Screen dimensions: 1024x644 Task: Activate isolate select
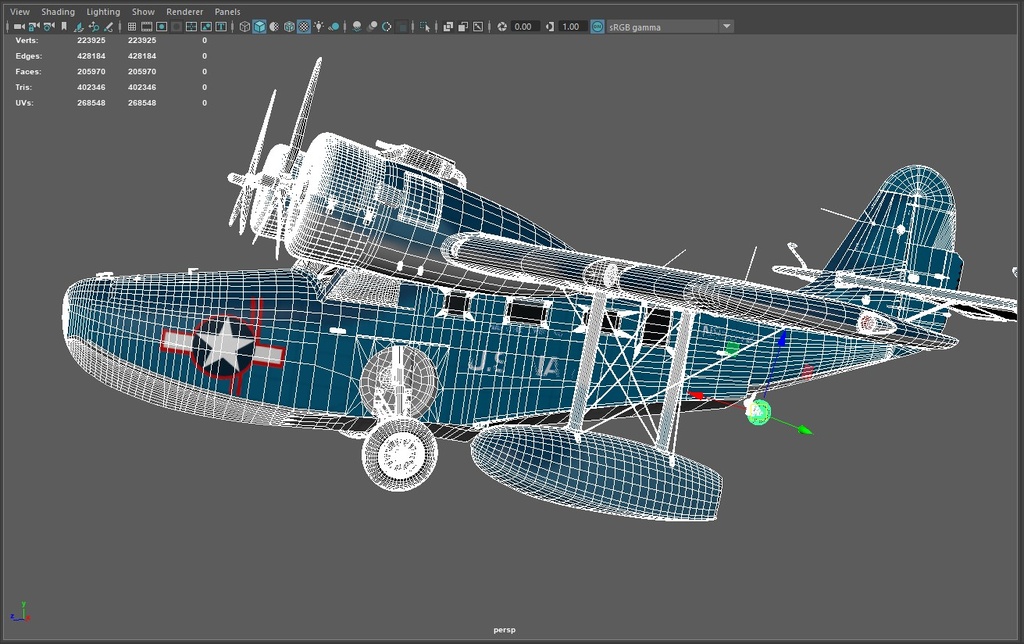[425, 26]
